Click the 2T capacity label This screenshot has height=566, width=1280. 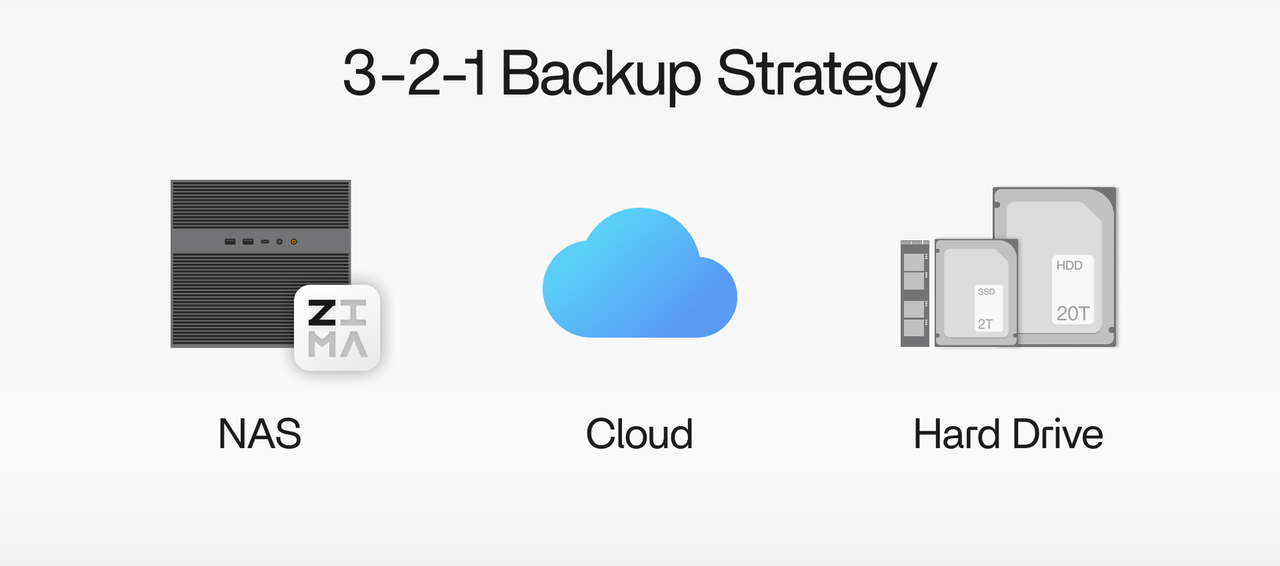[x=986, y=324]
